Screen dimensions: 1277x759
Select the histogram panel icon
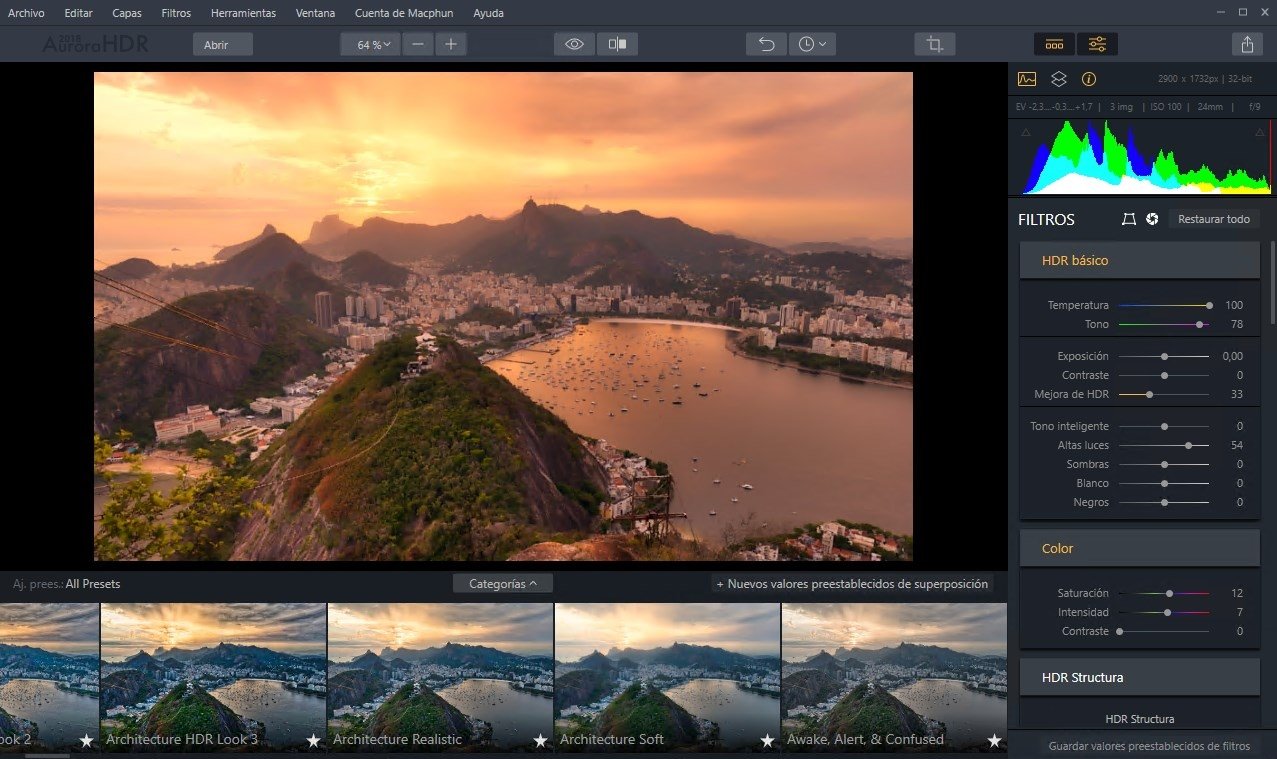click(x=1027, y=79)
